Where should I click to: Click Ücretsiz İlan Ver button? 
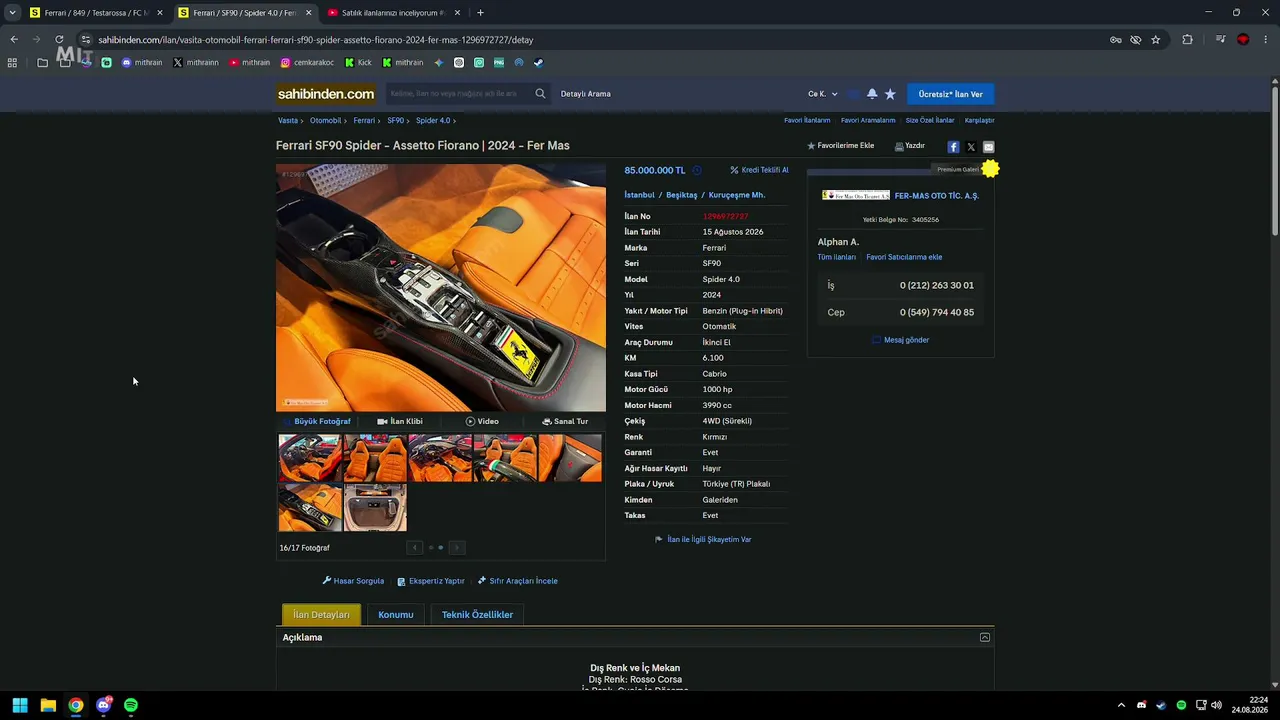pyautogui.click(x=951, y=94)
